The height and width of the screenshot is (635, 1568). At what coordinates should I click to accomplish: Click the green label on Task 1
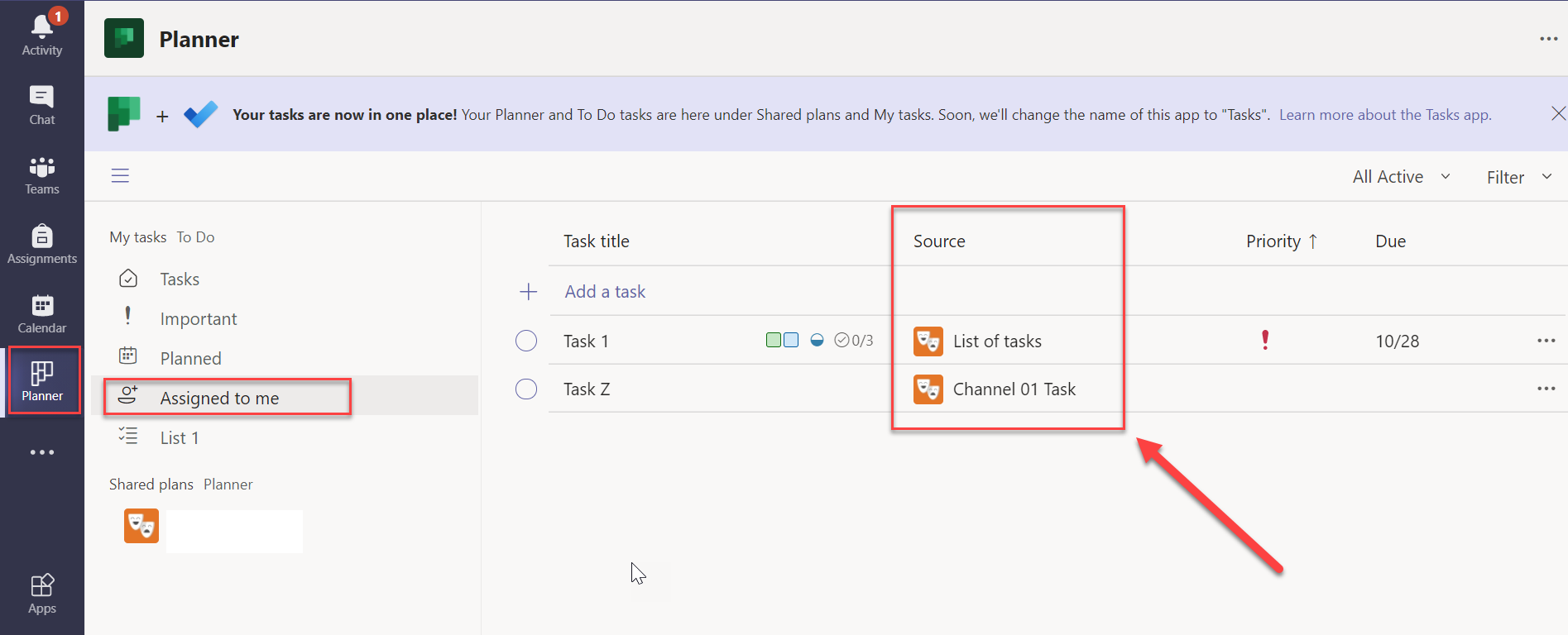[x=774, y=340]
